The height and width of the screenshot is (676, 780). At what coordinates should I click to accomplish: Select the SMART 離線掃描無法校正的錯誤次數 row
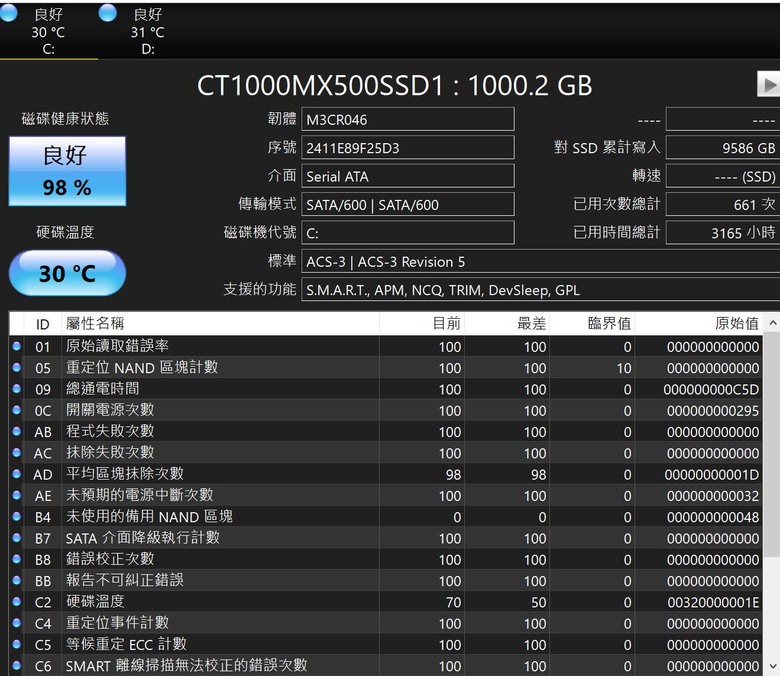(386, 665)
